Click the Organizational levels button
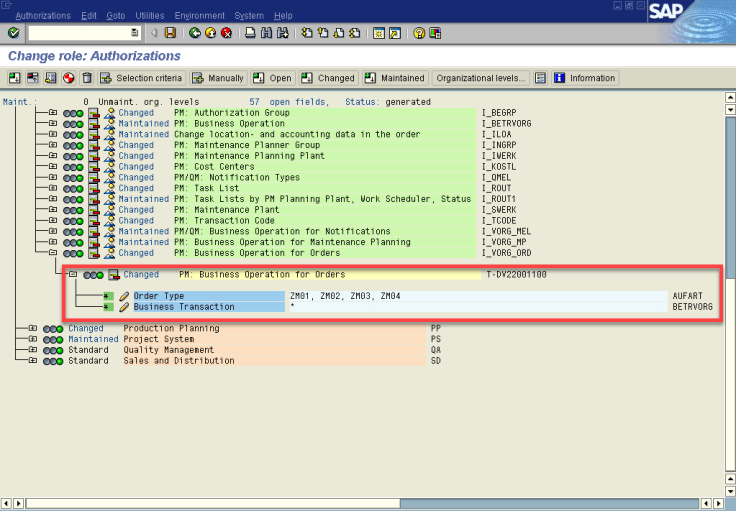 (x=480, y=78)
